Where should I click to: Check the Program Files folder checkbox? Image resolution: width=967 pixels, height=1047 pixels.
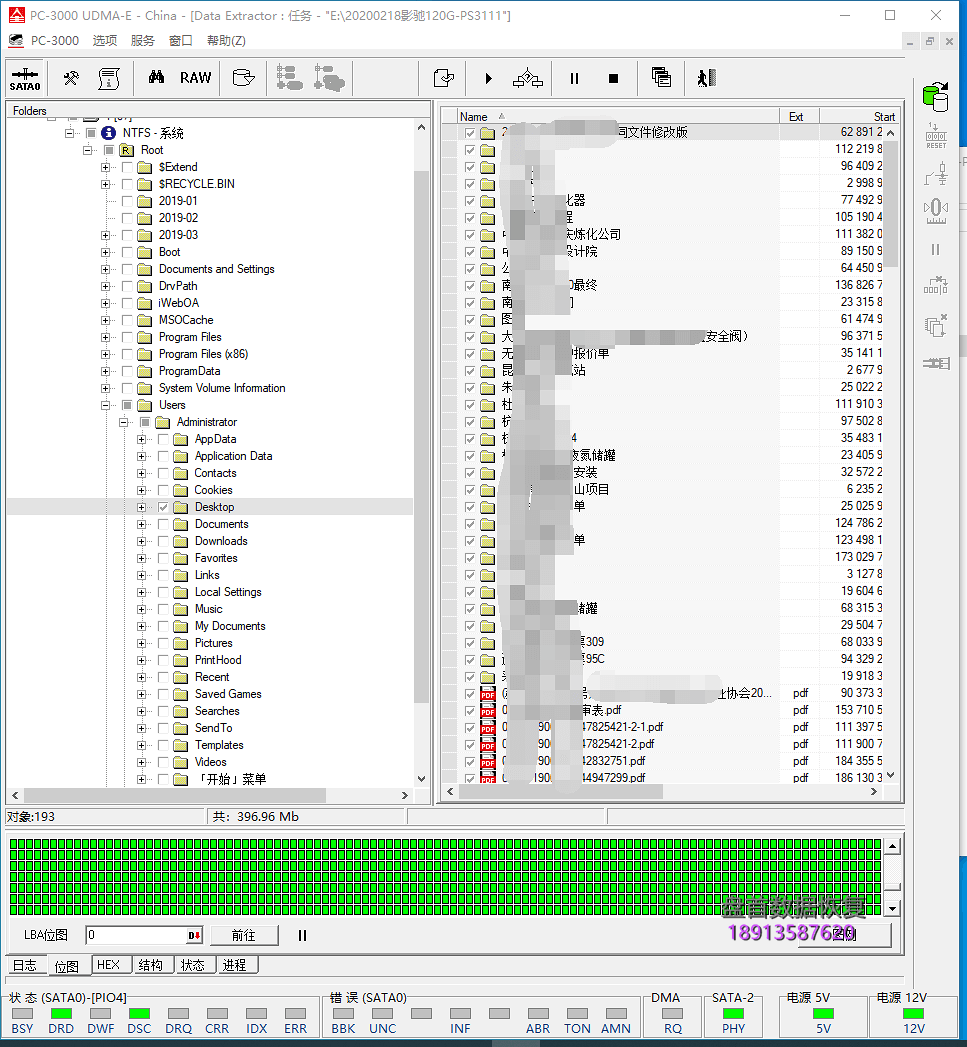(x=127, y=337)
